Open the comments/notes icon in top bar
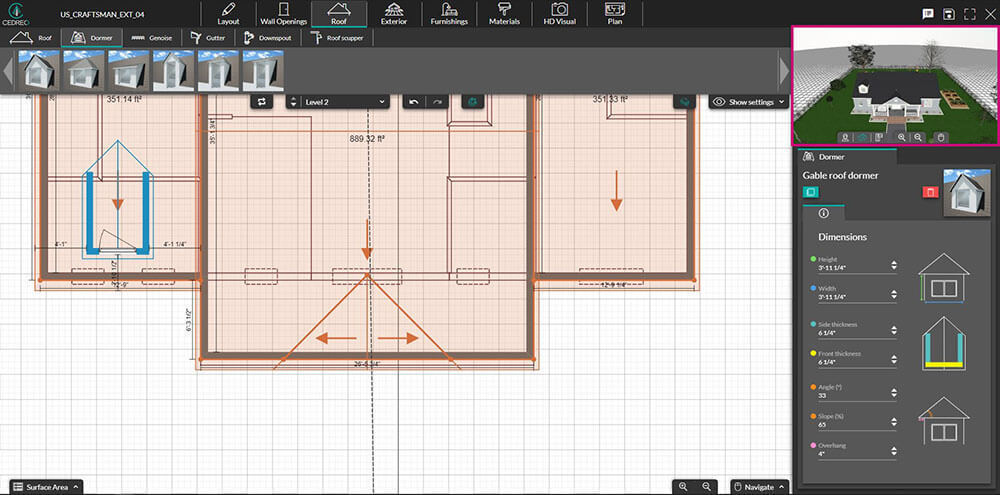The width and height of the screenshot is (1000, 495). (x=928, y=14)
